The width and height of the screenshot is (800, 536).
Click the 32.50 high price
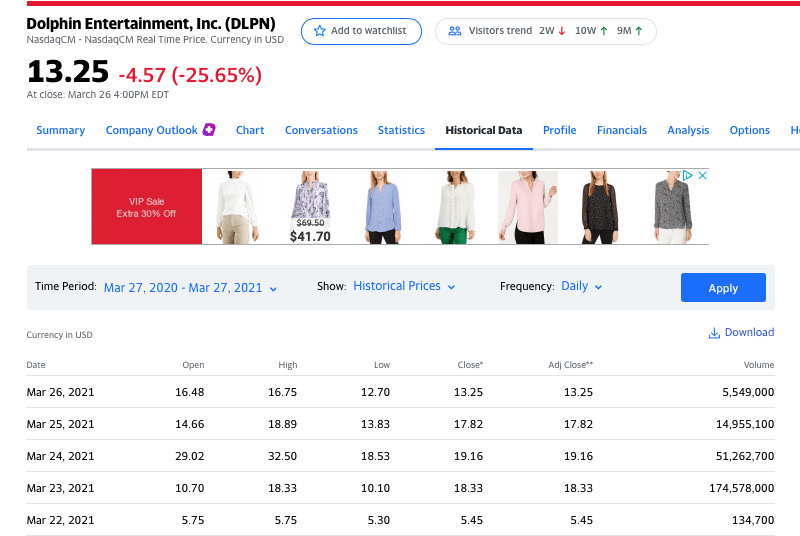(x=283, y=456)
